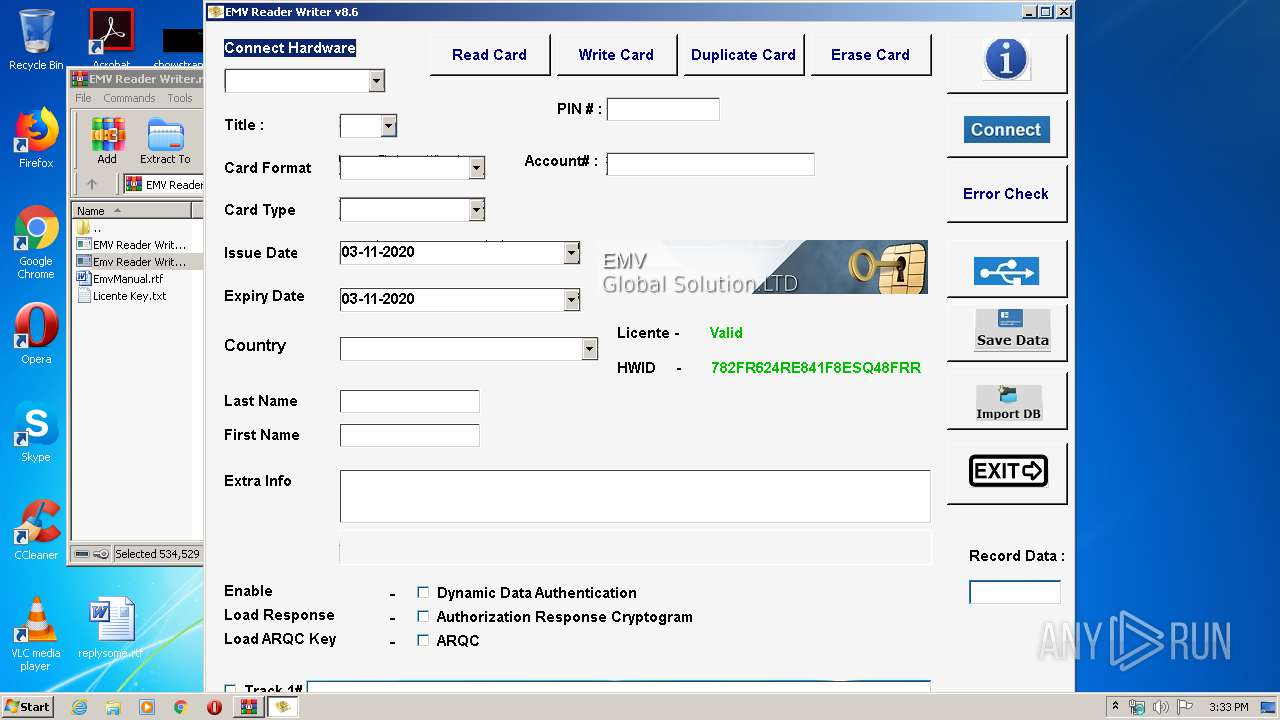
Task: Open the Expiry Date picker dropdown
Action: click(571, 299)
